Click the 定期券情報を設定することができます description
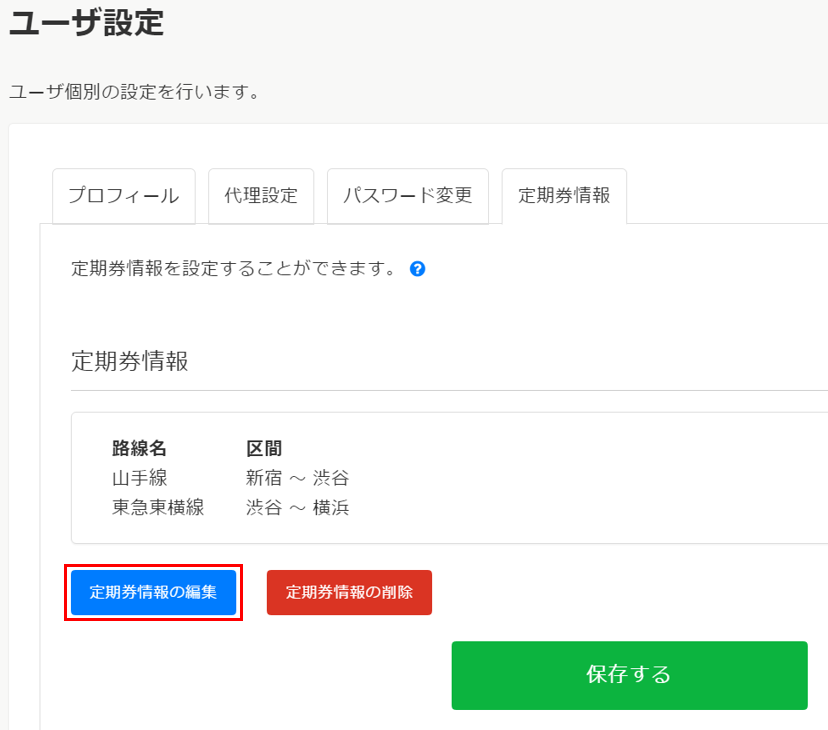The height and width of the screenshot is (730, 828). [x=235, y=269]
